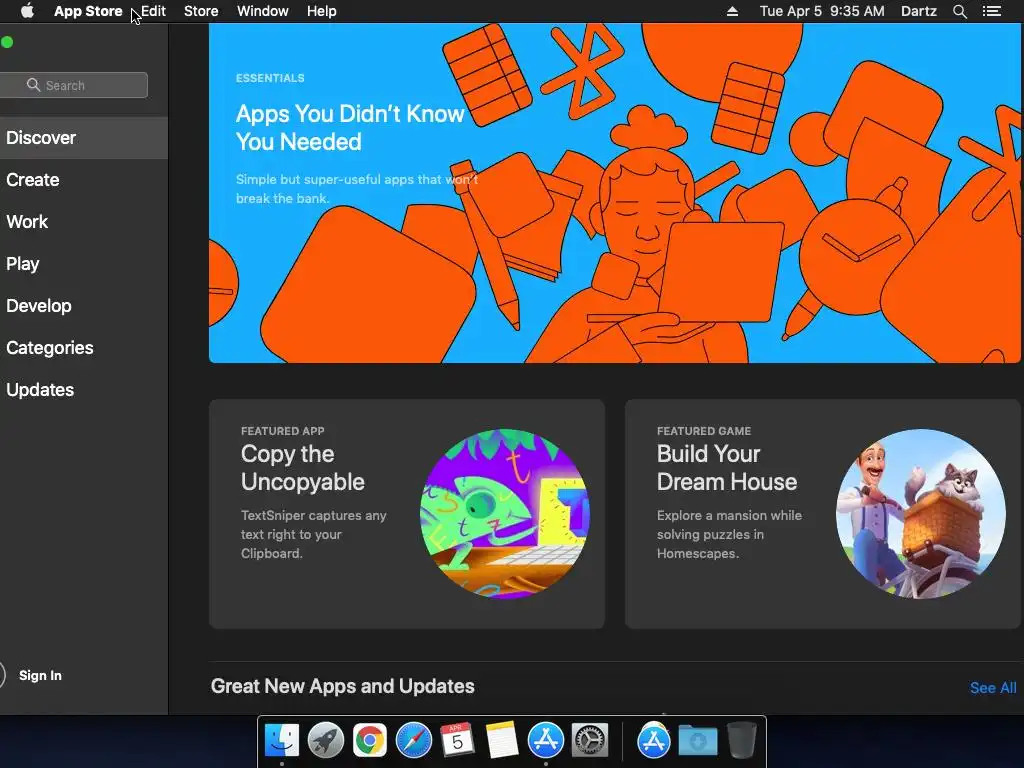Click the Homescapes description text
This screenshot has width=1024, height=768.
[x=729, y=534]
